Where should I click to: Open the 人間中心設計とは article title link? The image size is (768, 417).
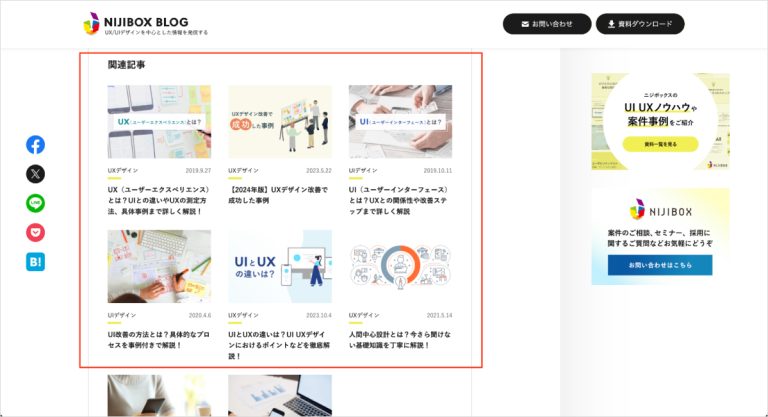[400, 340]
